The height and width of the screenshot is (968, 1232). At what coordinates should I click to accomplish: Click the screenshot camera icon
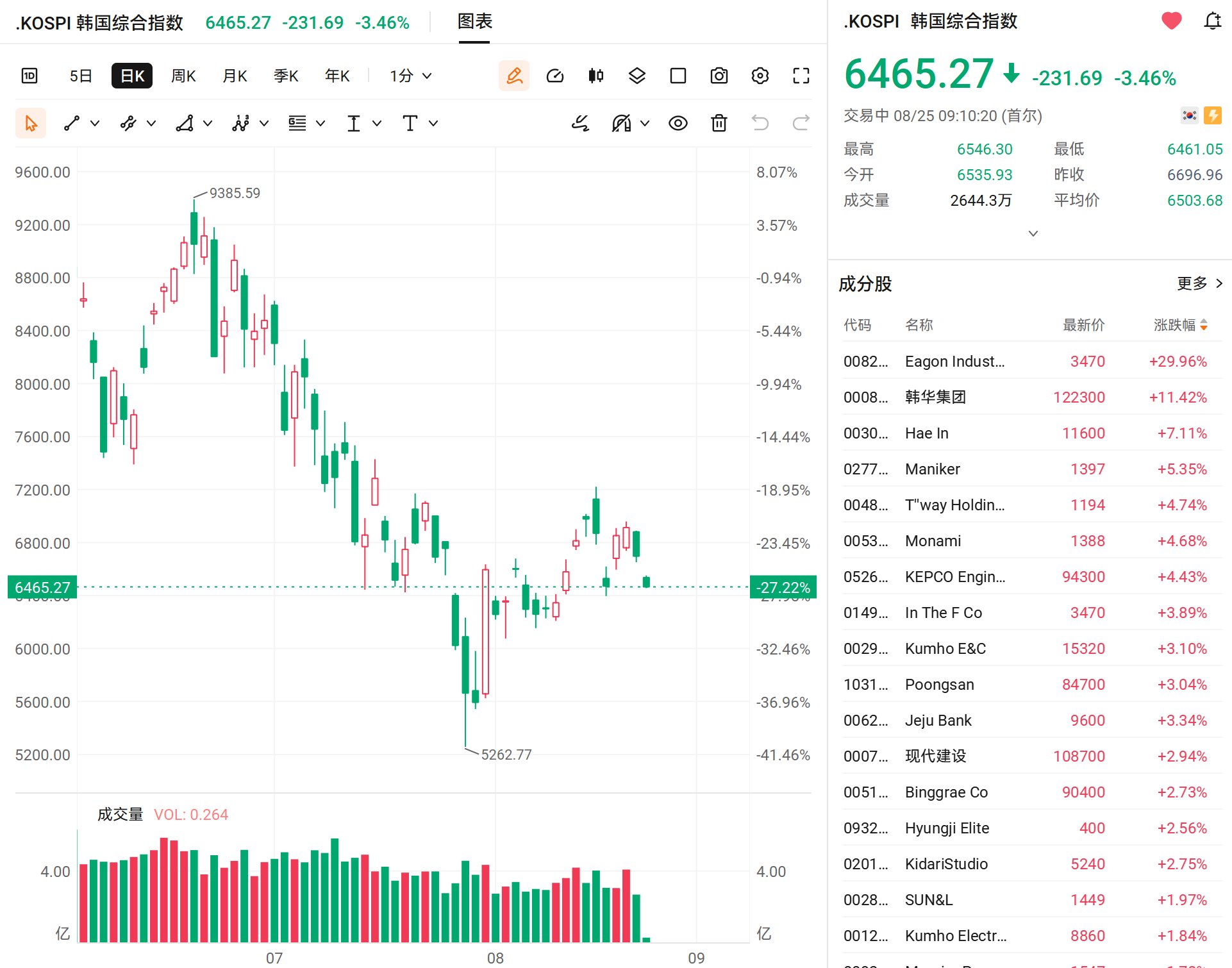719,76
